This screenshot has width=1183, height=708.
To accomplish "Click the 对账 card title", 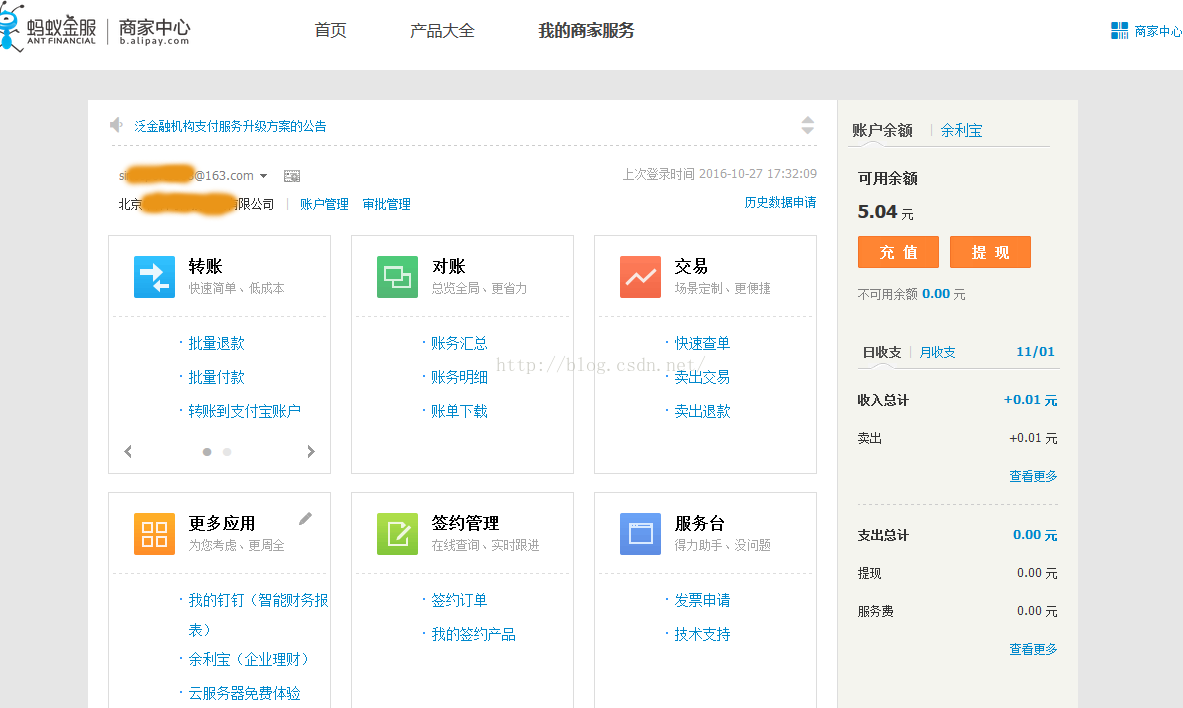I will coord(449,266).
